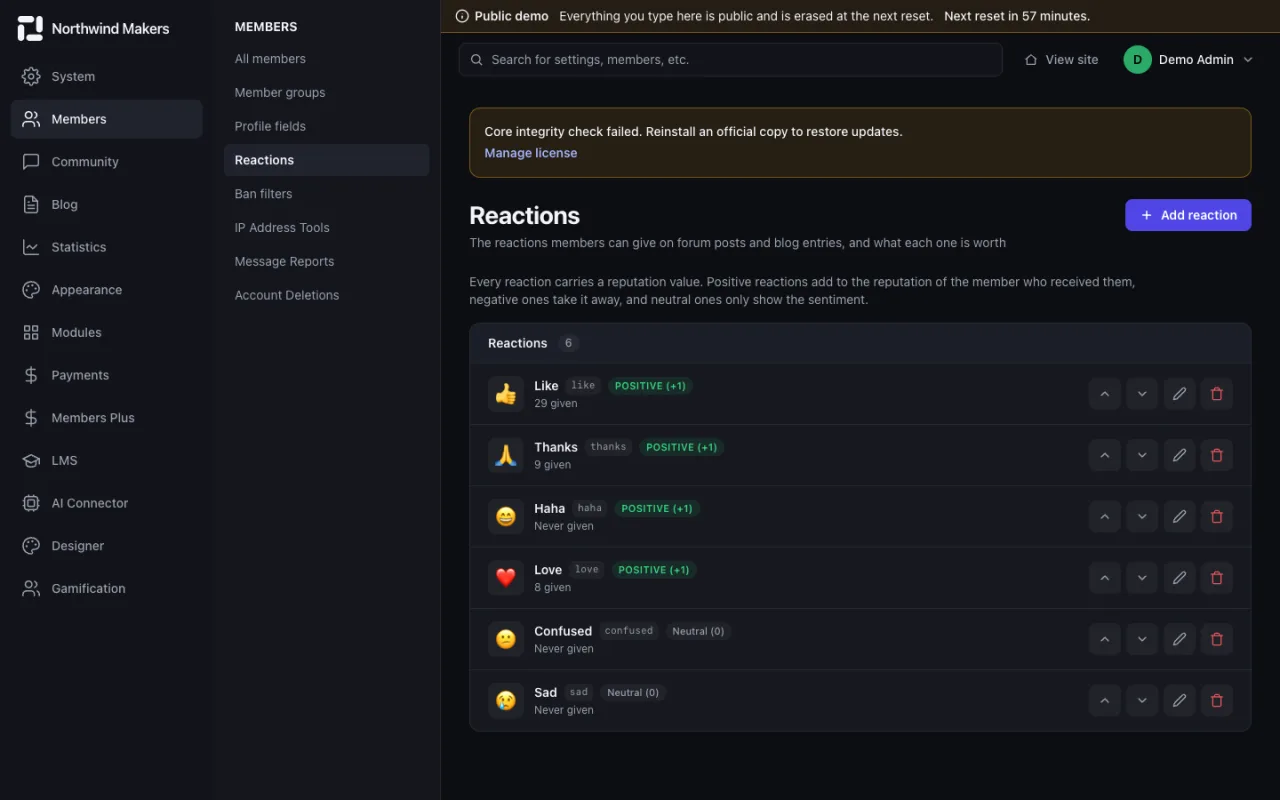
Task: Click the Add reaction button
Action: [1188, 215]
